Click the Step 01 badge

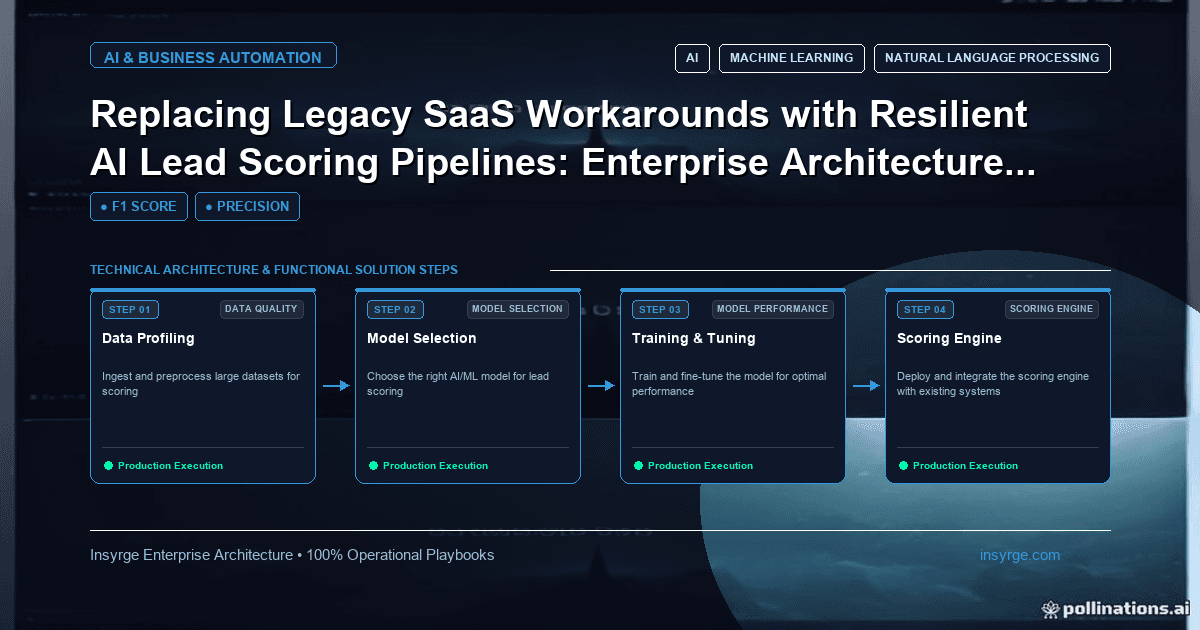(x=130, y=310)
